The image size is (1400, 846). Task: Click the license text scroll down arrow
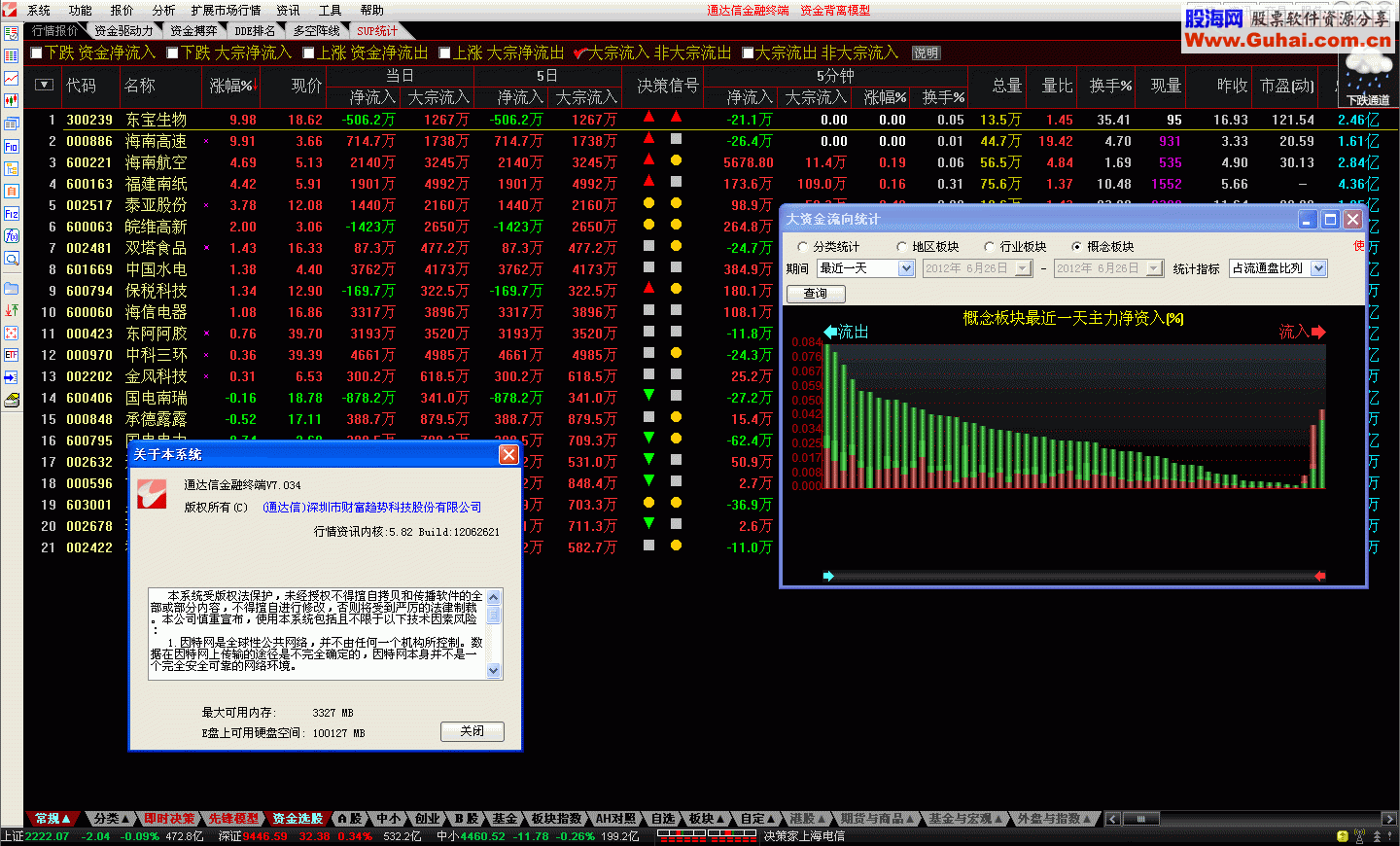(x=493, y=670)
